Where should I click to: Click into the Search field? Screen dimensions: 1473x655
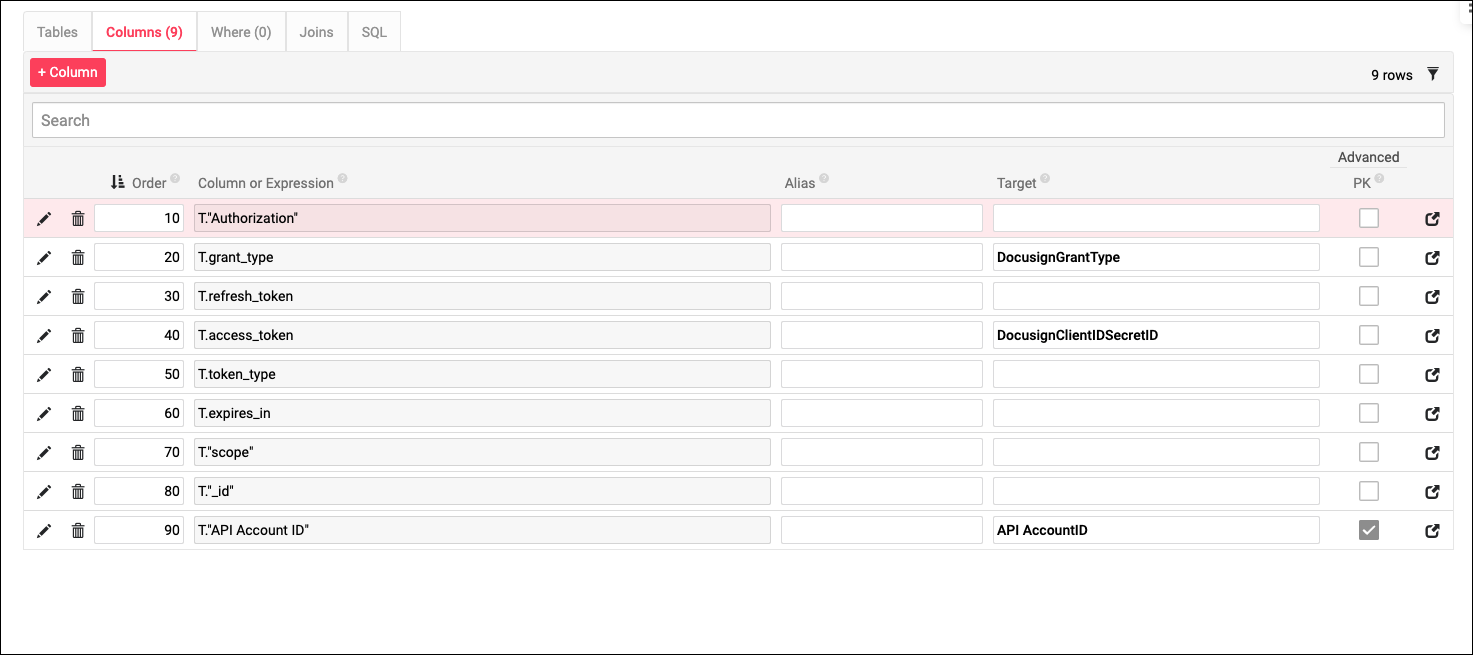pos(738,121)
